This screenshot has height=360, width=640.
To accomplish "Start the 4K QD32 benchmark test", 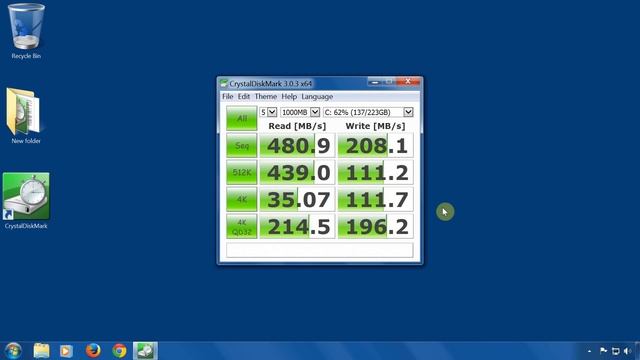I will coord(242,226).
